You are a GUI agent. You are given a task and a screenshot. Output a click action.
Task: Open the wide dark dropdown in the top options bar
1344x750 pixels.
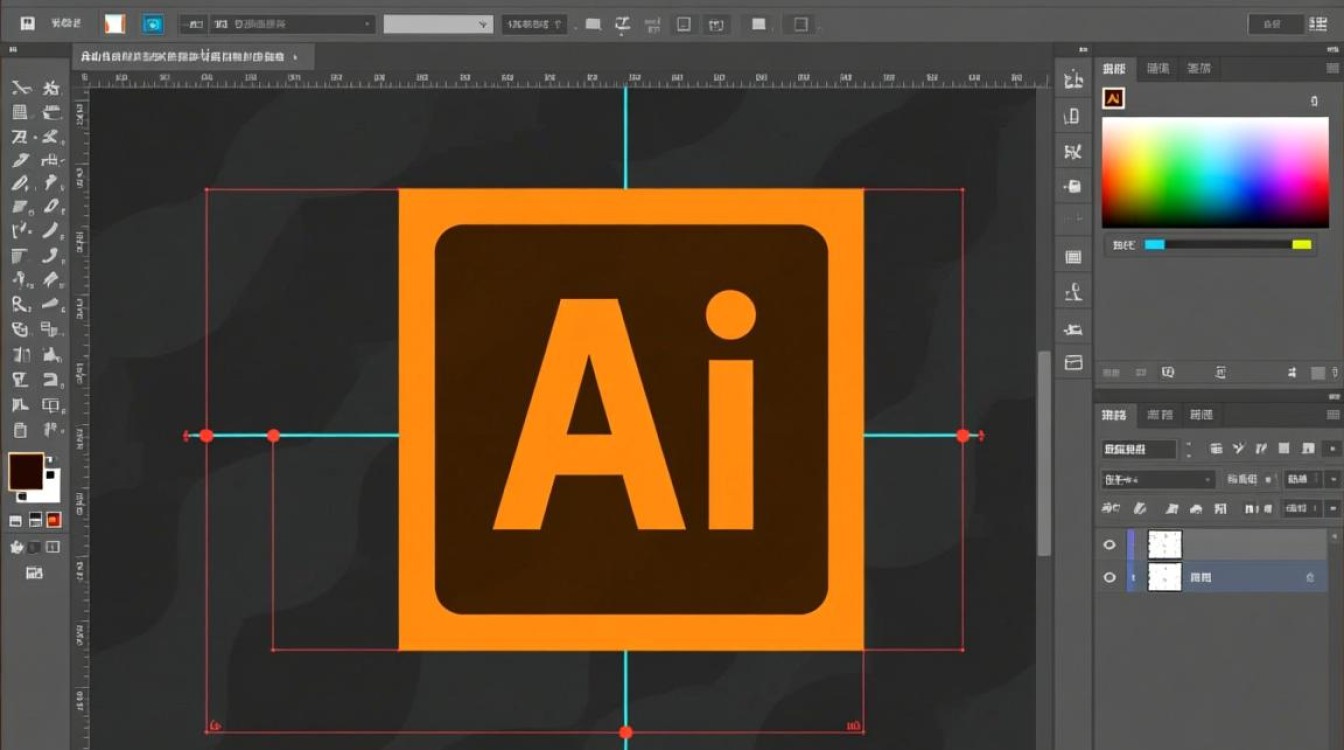coord(292,24)
